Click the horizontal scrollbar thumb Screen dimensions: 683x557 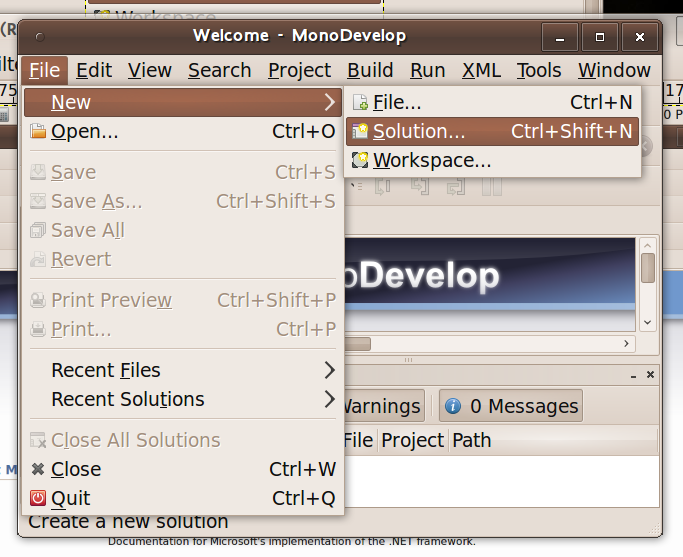click(x=358, y=344)
